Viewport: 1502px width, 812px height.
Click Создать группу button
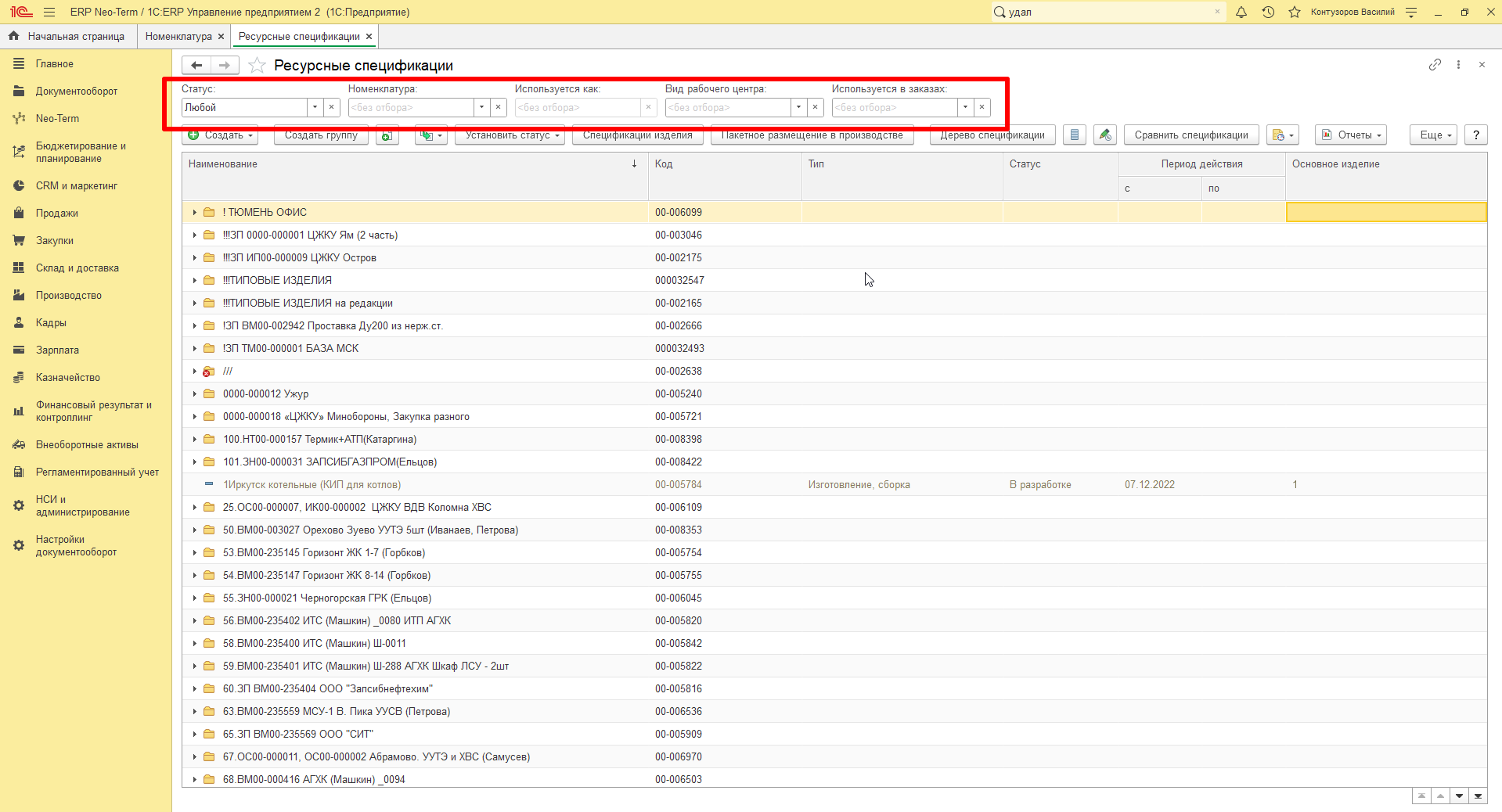(x=321, y=135)
